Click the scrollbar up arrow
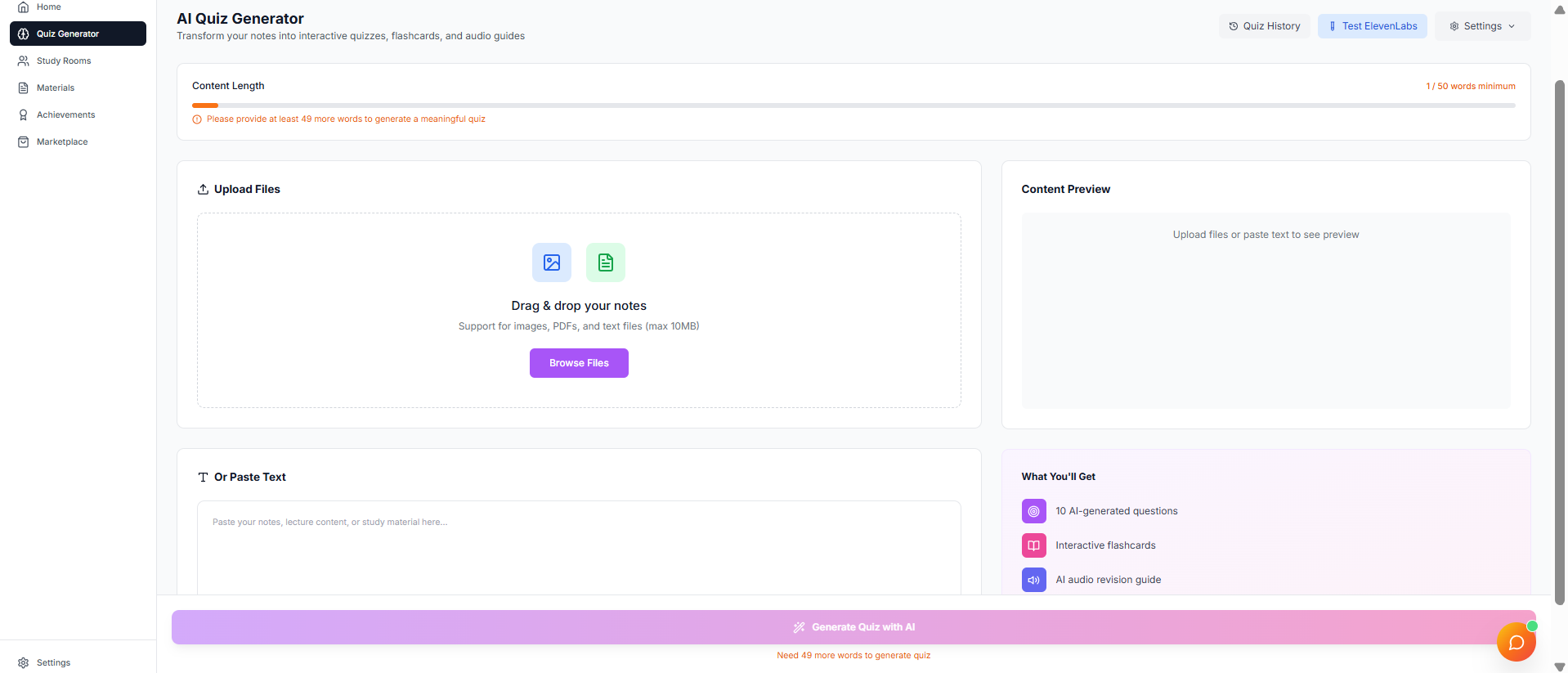 click(x=1560, y=10)
